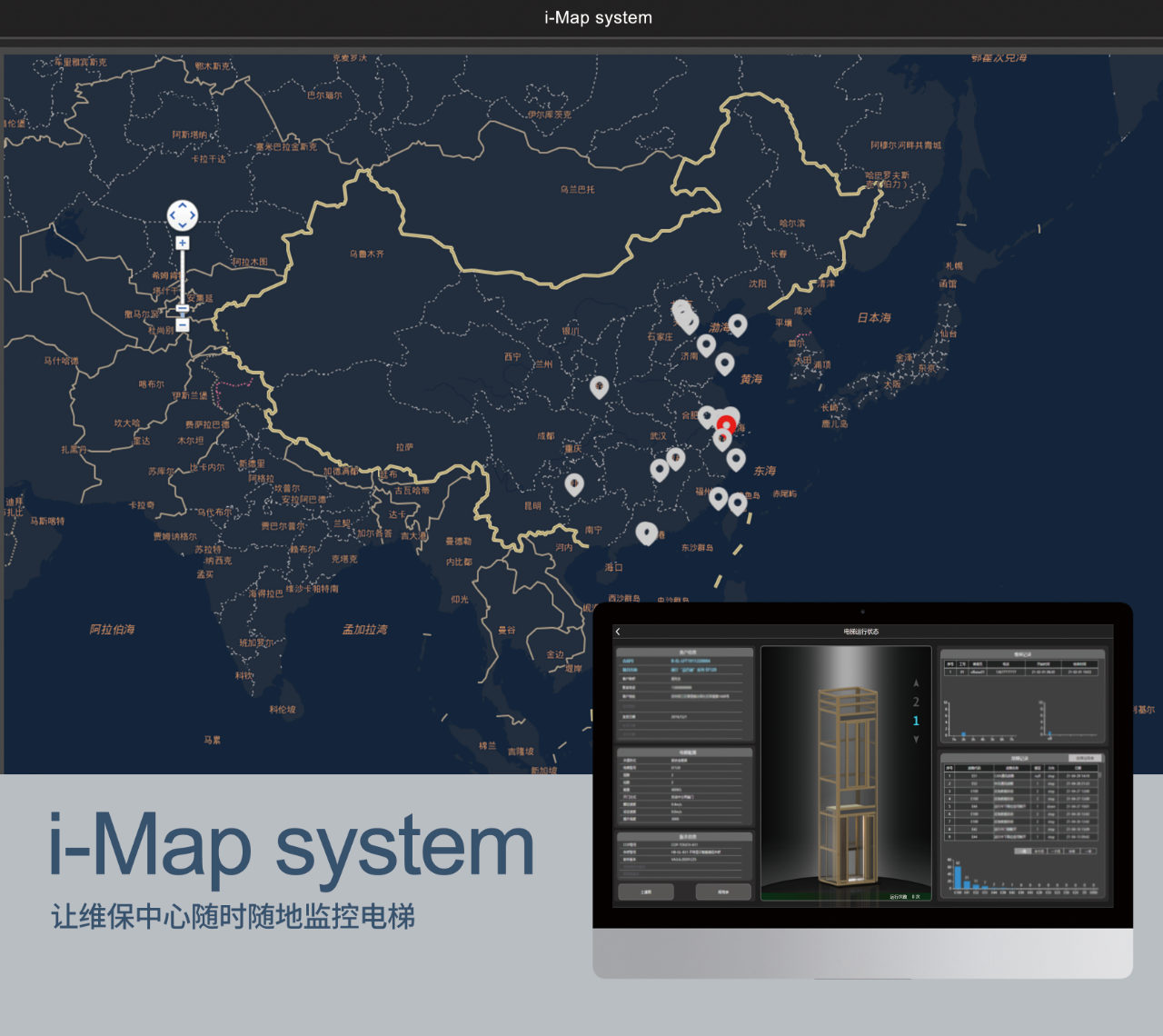Click the map pin in Bohai sea
Viewport: 1163px width, 1036px height.
738,324
